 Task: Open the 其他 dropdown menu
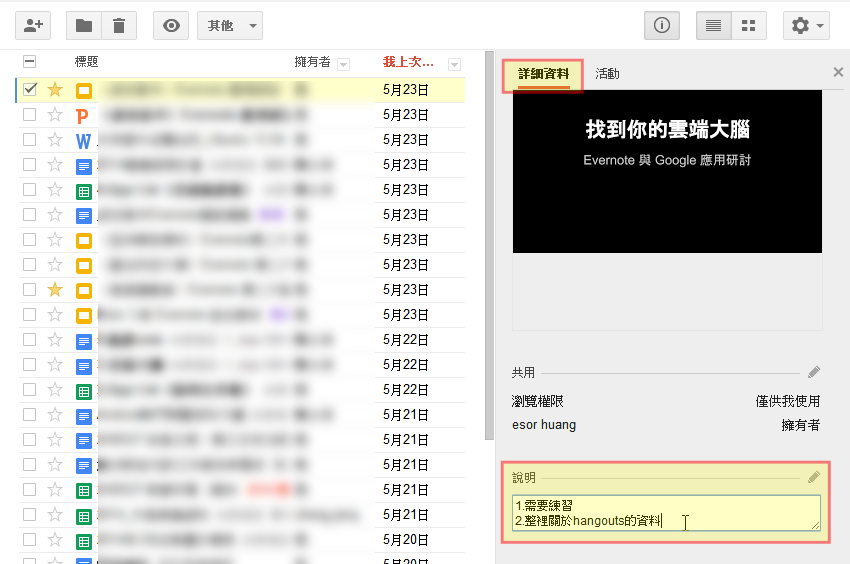click(x=230, y=25)
